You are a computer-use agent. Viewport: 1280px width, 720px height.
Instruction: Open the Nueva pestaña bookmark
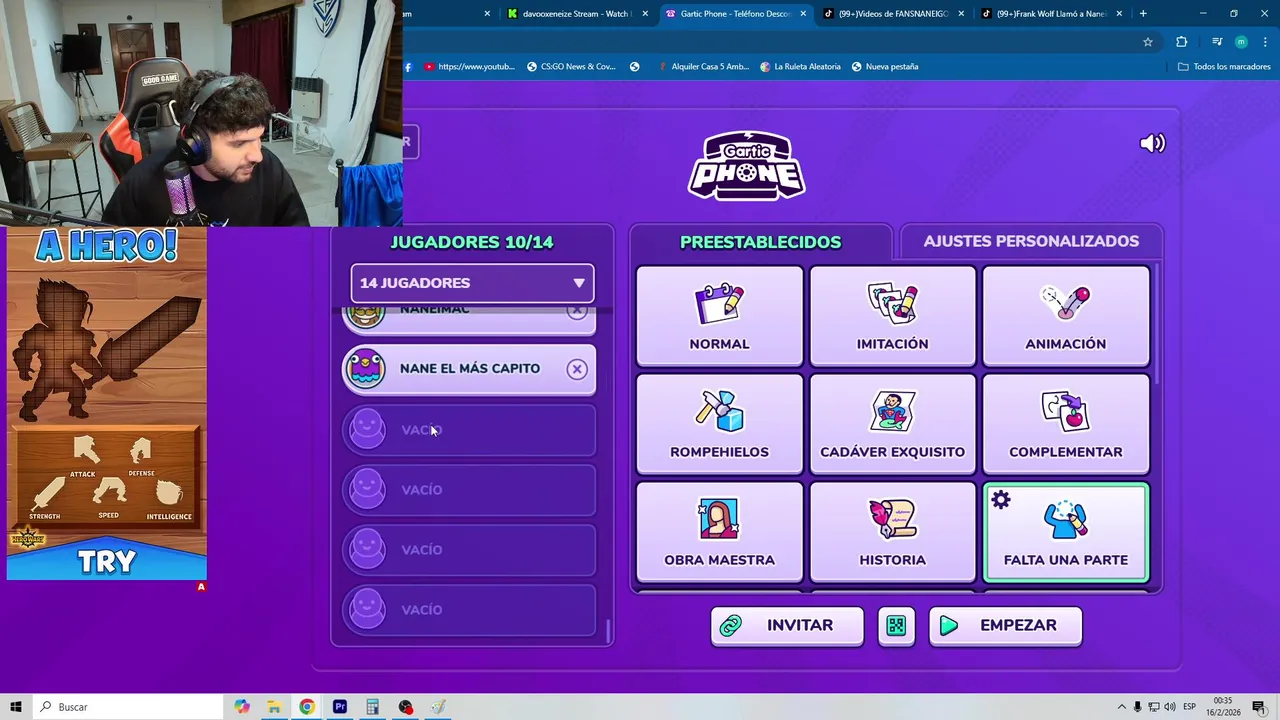point(885,67)
